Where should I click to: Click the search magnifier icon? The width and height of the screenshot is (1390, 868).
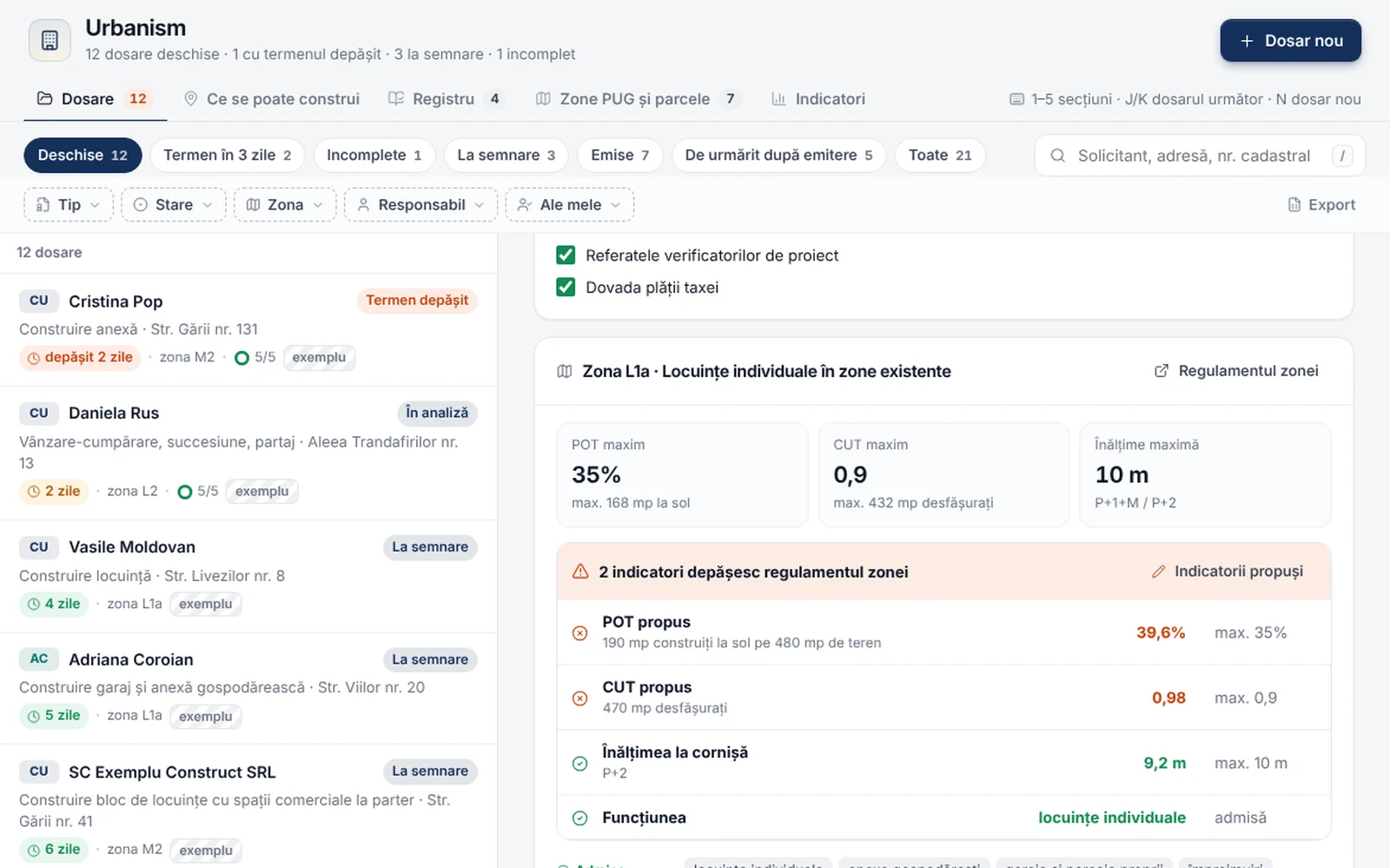(1057, 156)
